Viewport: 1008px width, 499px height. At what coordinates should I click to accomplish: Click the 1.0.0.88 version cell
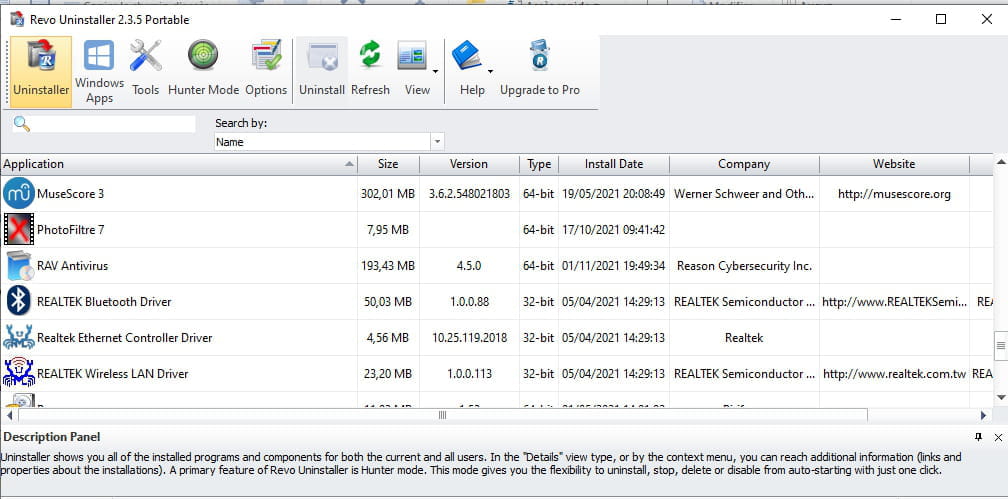pyautogui.click(x=469, y=302)
